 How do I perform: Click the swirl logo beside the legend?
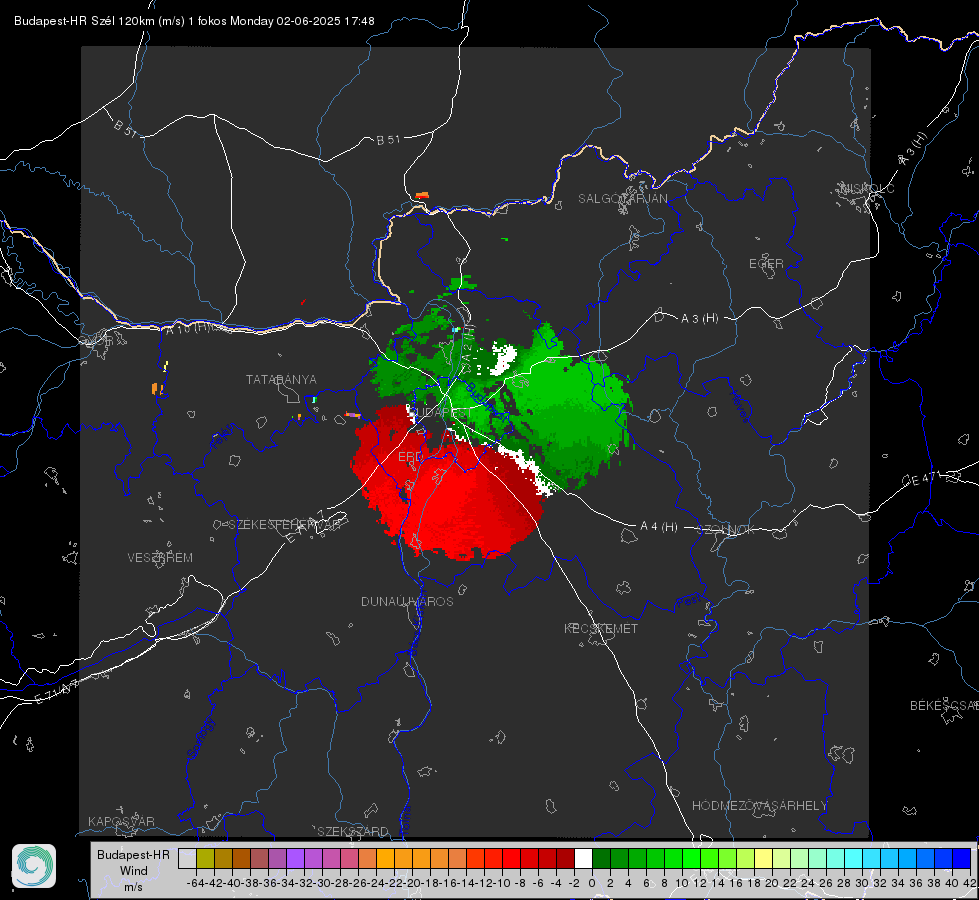coord(34,866)
